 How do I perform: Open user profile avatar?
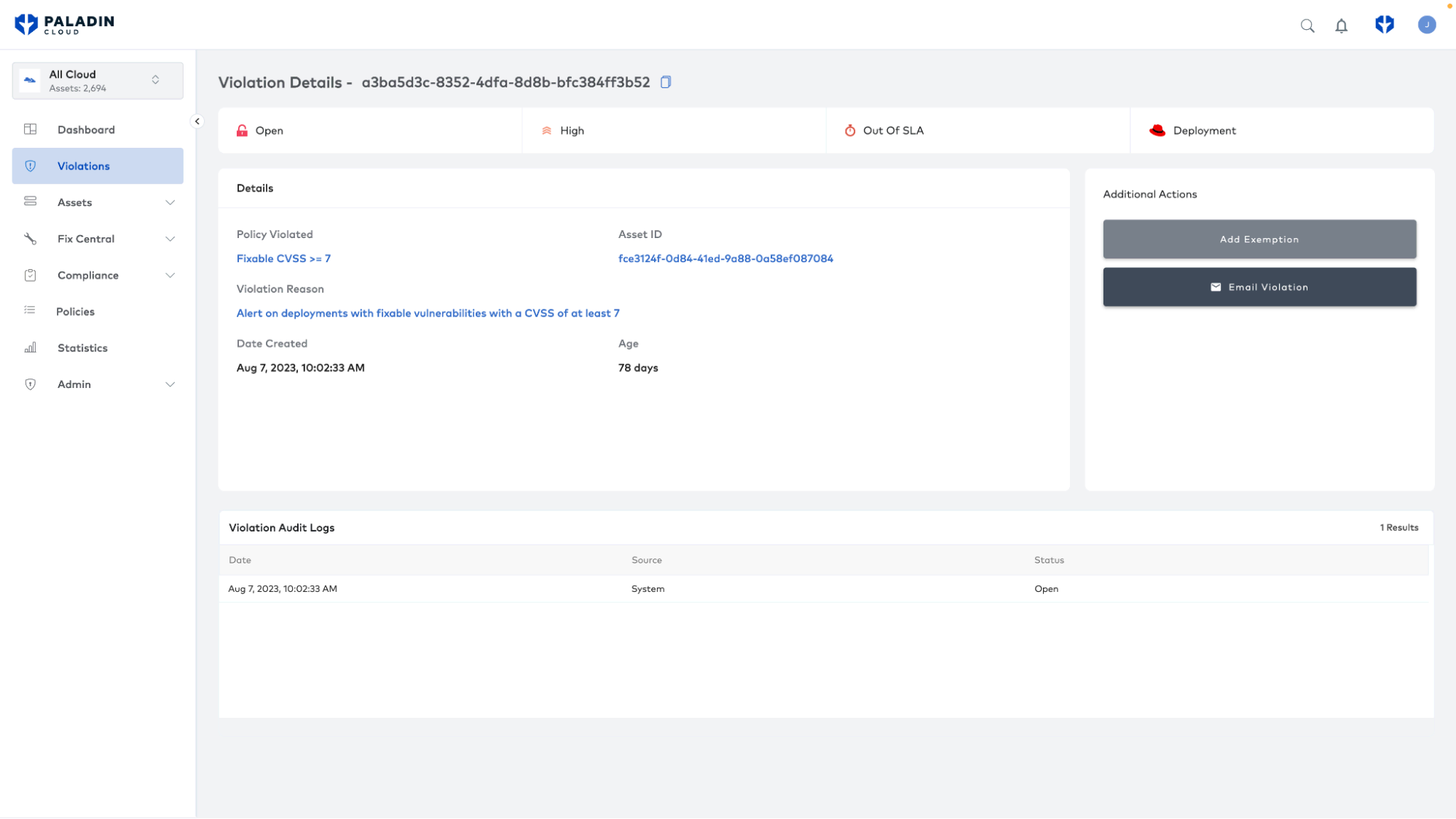pyautogui.click(x=1426, y=25)
